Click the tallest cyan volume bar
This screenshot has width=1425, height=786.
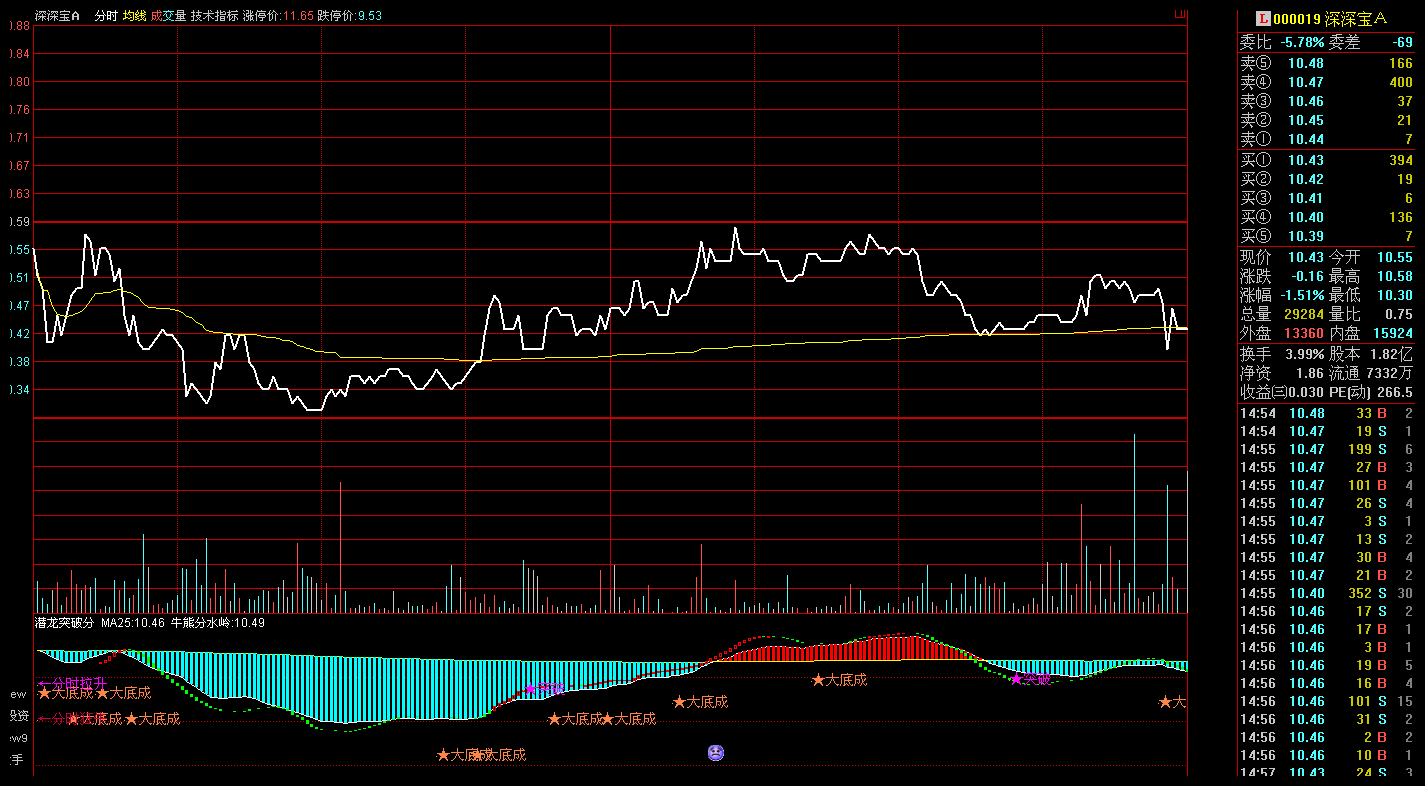tap(1134, 522)
